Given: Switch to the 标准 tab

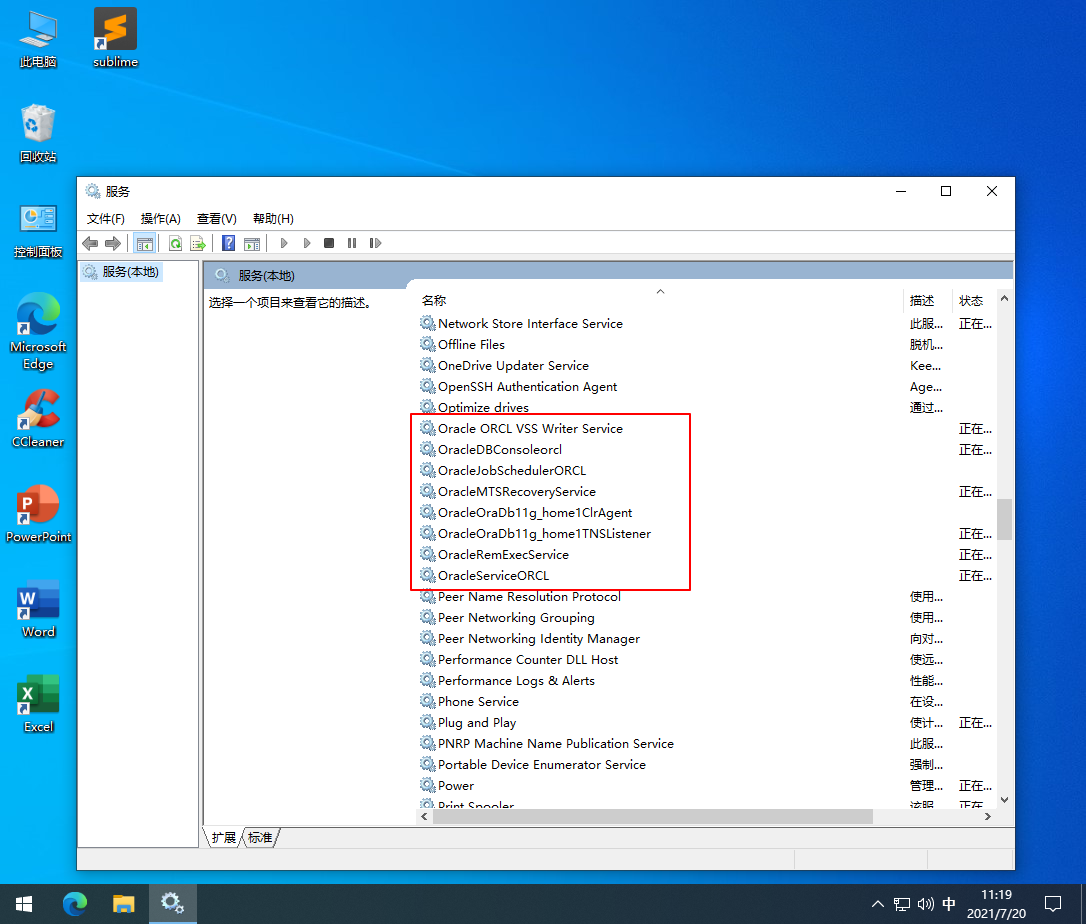Looking at the screenshot, I should pos(260,837).
